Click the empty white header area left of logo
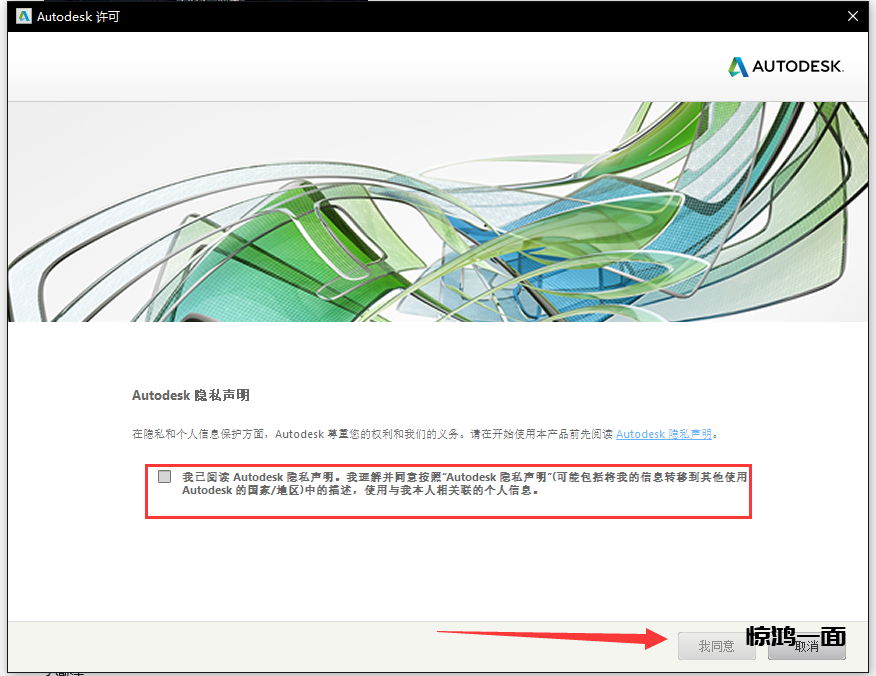This screenshot has height=676, width=876. click(x=350, y=67)
